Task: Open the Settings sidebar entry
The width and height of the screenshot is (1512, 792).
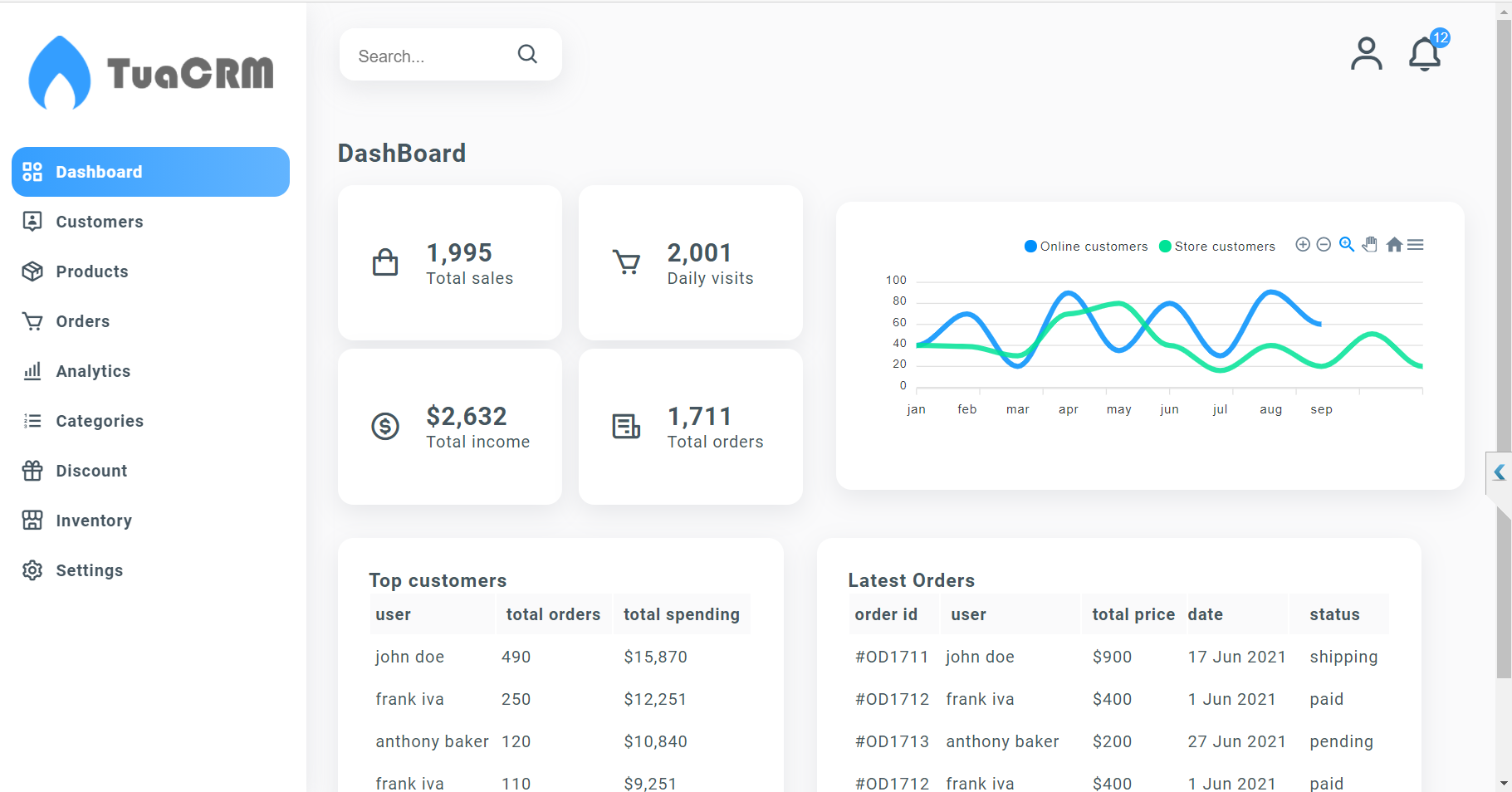Action: (x=91, y=570)
